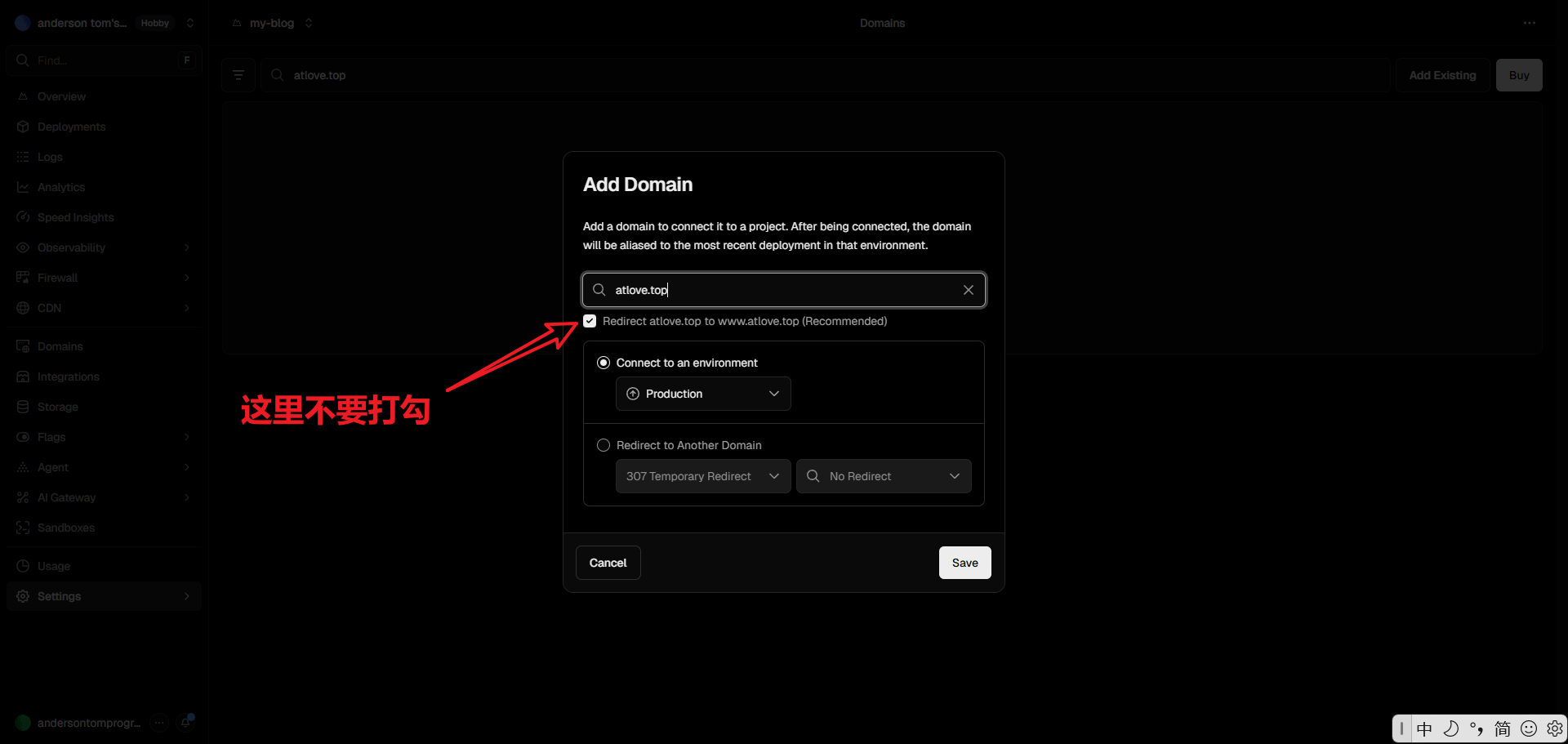Image resolution: width=1568 pixels, height=744 pixels.
Task: Click the IME punctuation mode icon
Action: pyautogui.click(x=1477, y=728)
